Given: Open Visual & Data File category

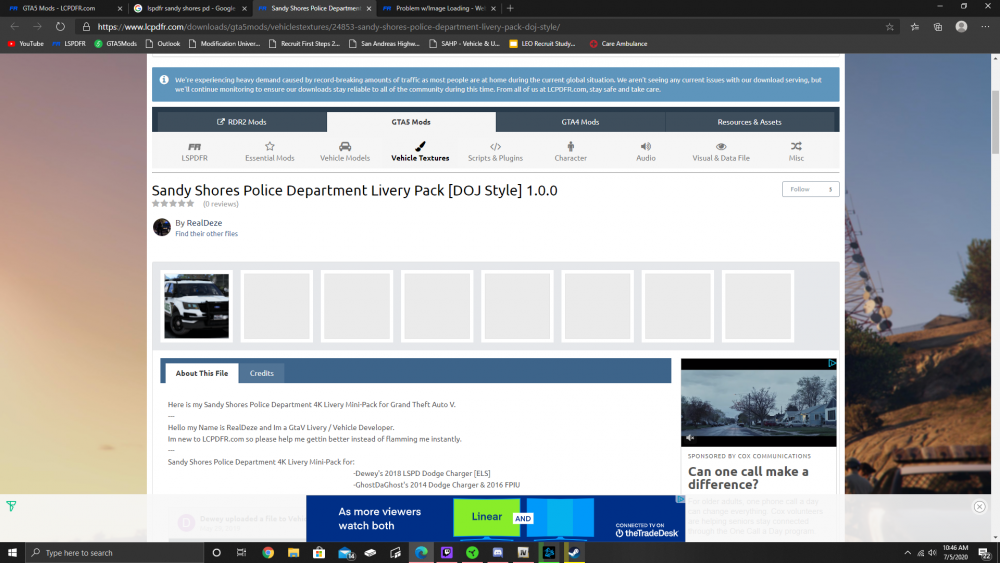Looking at the screenshot, I should (x=721, y=152).
